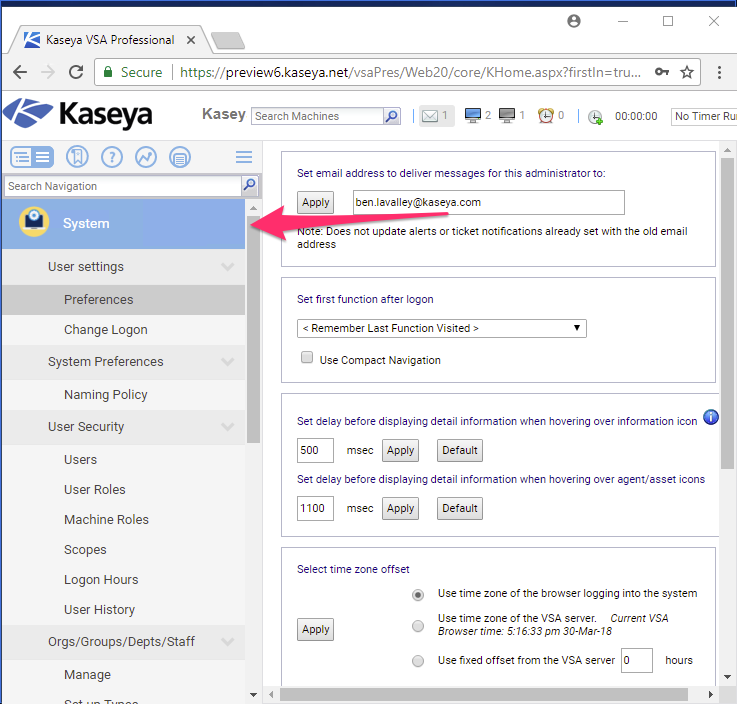Screen dimensions: 737x704
Task: Reset 500 msec delay to Default
Action: 460,450
